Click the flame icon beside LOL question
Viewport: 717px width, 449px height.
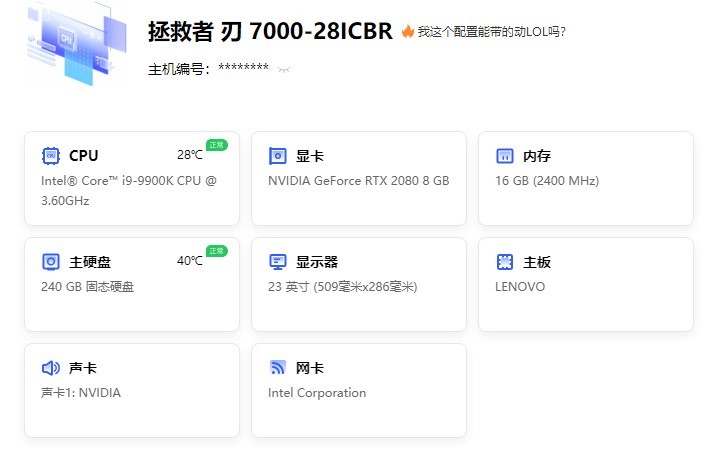(407, 31)
